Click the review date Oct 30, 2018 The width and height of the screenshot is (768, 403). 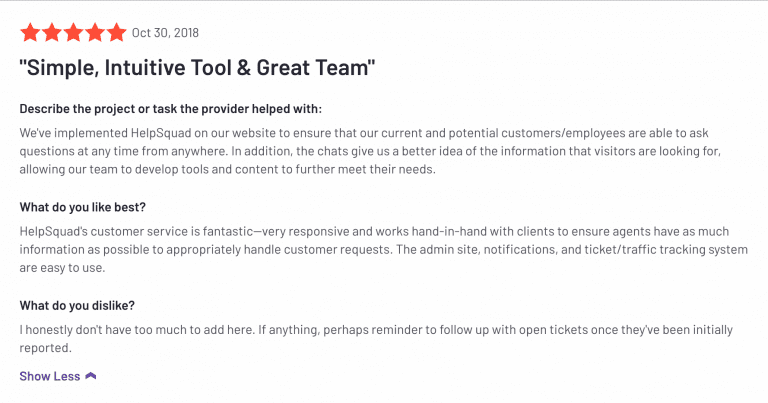[165, 33]
